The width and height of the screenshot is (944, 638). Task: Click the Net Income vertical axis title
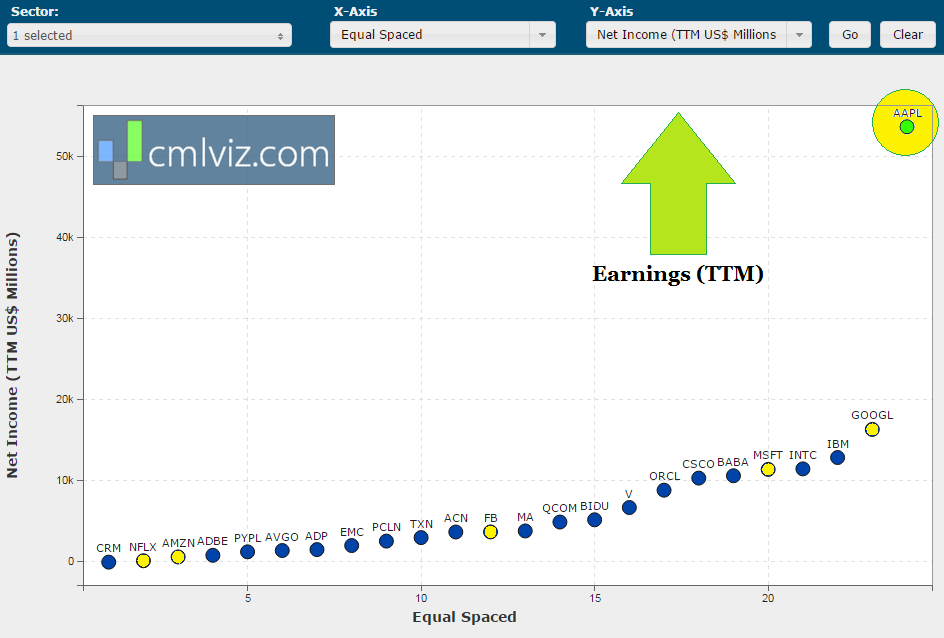12,355
